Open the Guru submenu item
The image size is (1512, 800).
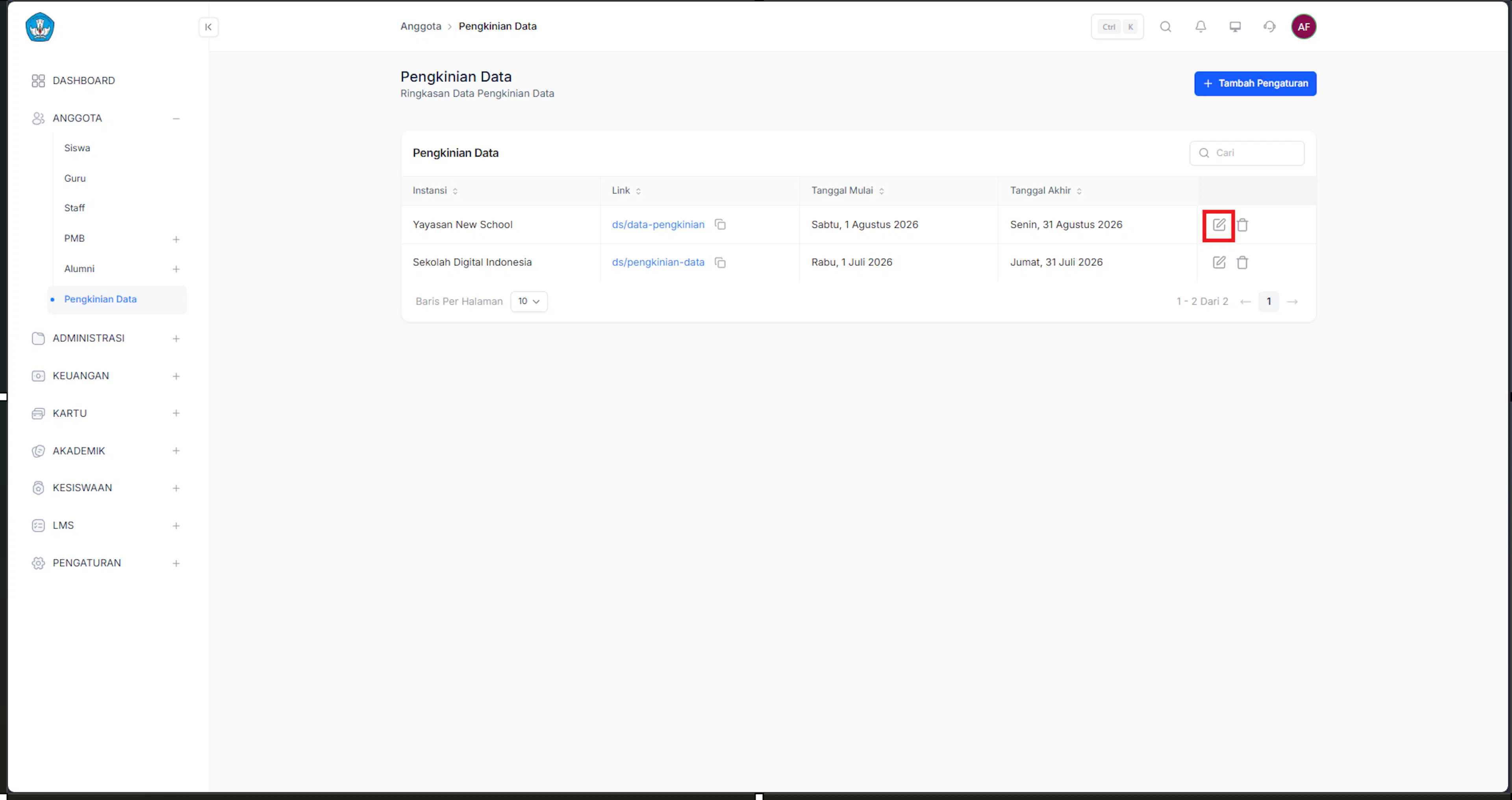(x=74, y=178)
